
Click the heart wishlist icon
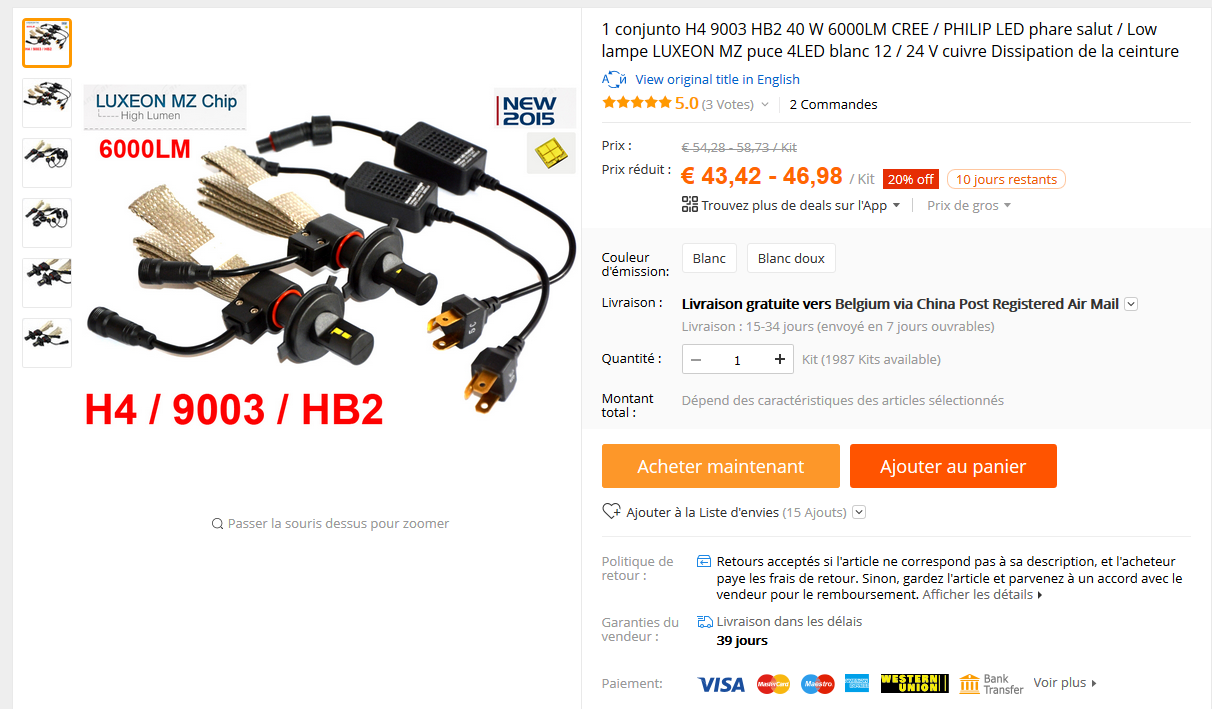tap(612, 511)
